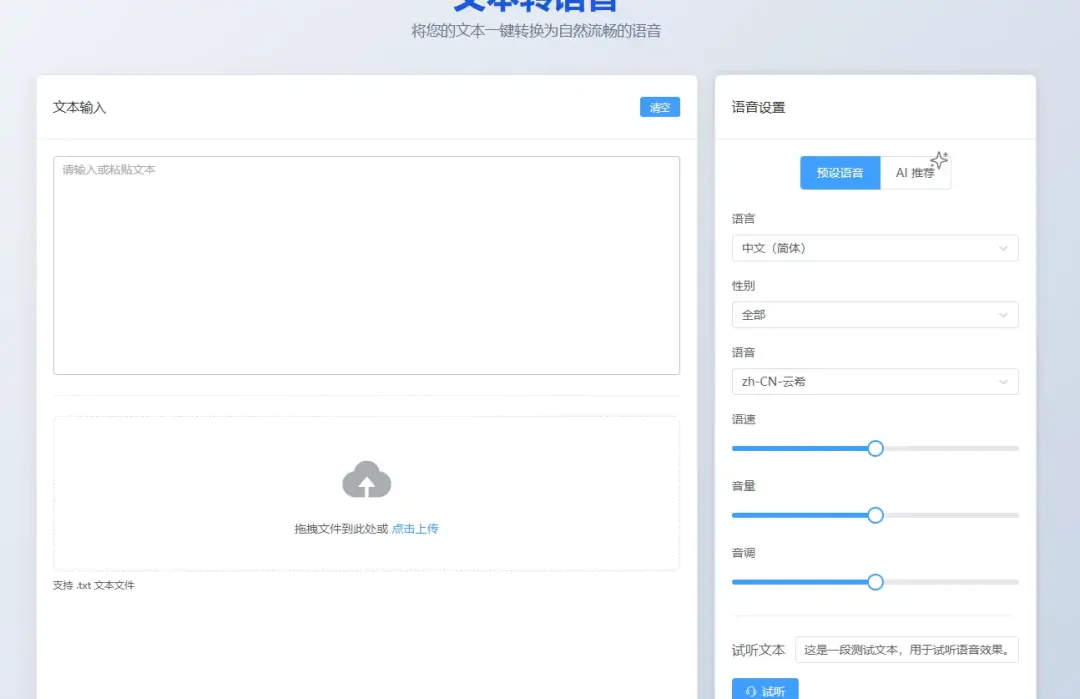Click the 请输入或粘贴文本 text area
This screenshot has width=1080, height=699.
tap(367, 263)
